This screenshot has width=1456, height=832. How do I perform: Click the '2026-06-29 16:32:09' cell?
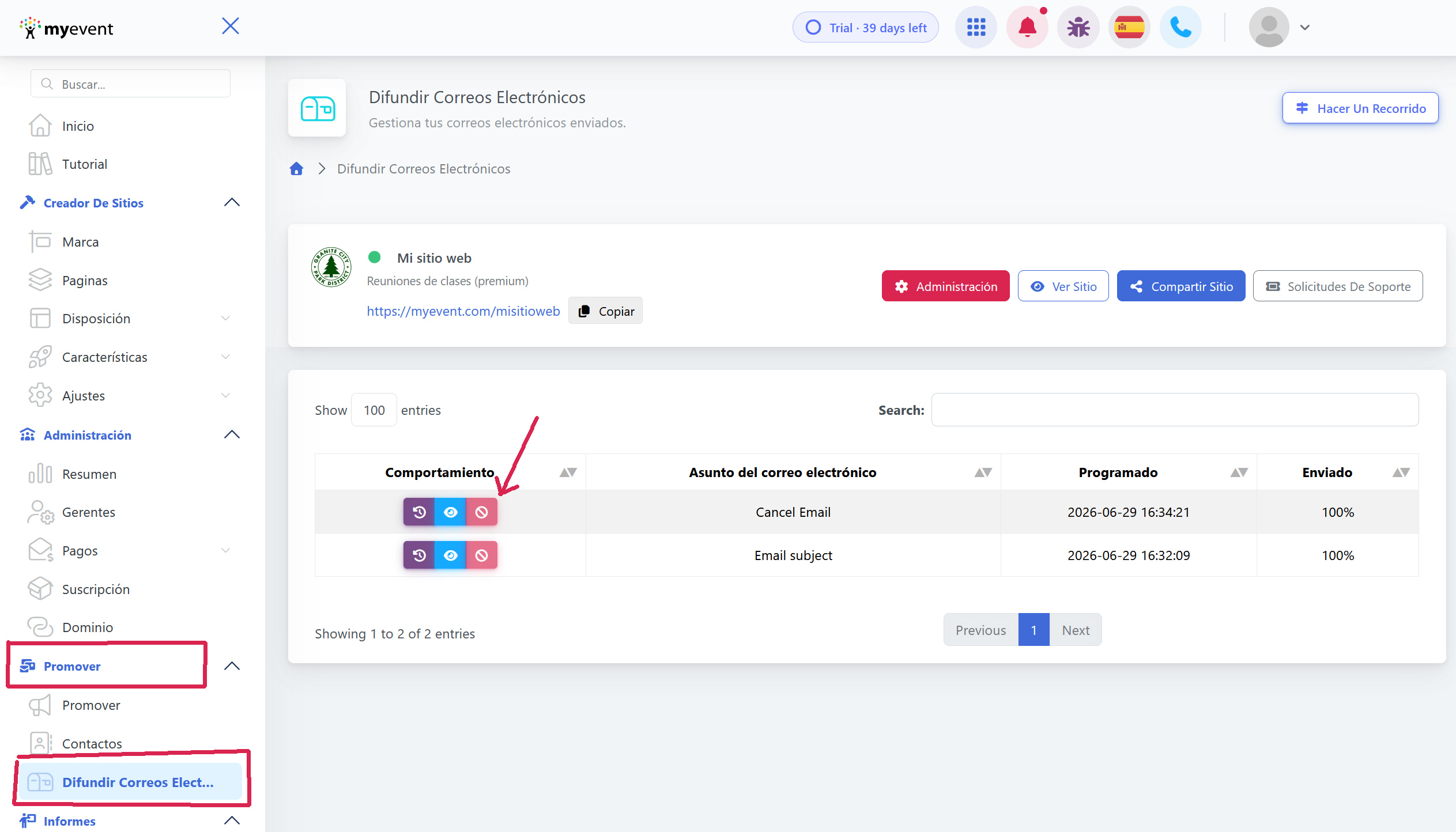pyautogui.click(x=1129, y=555)
